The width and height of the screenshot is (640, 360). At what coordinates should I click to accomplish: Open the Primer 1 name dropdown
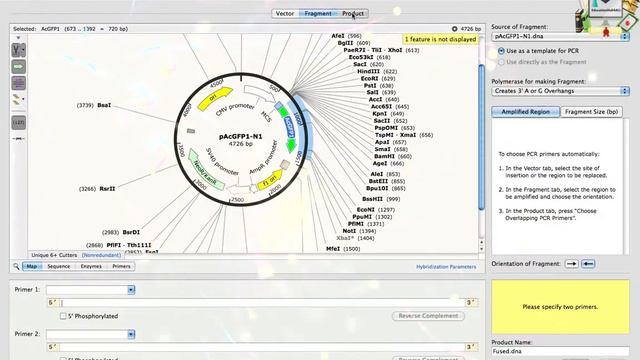tap(131, 290)
